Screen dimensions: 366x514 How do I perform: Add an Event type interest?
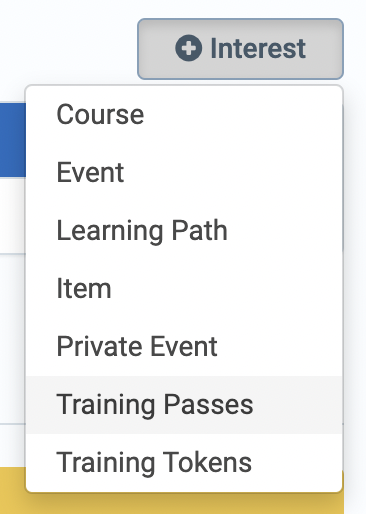tap(90, 172)
